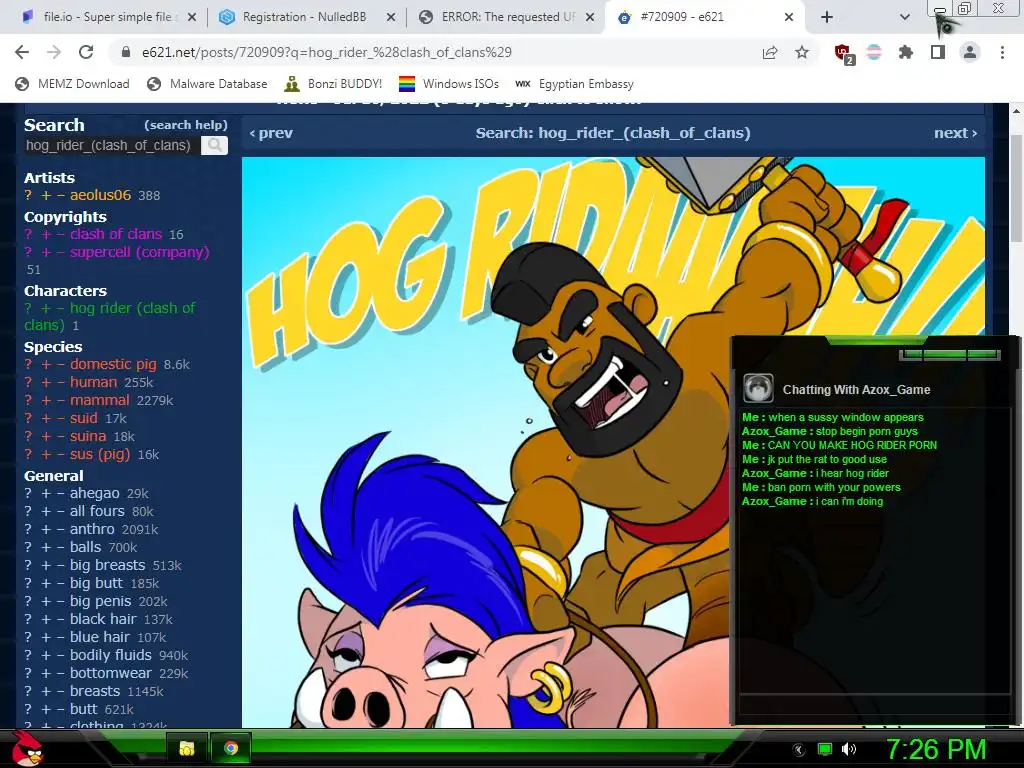Add bottomwear tag with plus sign
Image resolution: width=1024 pixels, height=768 pixels.
[x=46, y=673]
